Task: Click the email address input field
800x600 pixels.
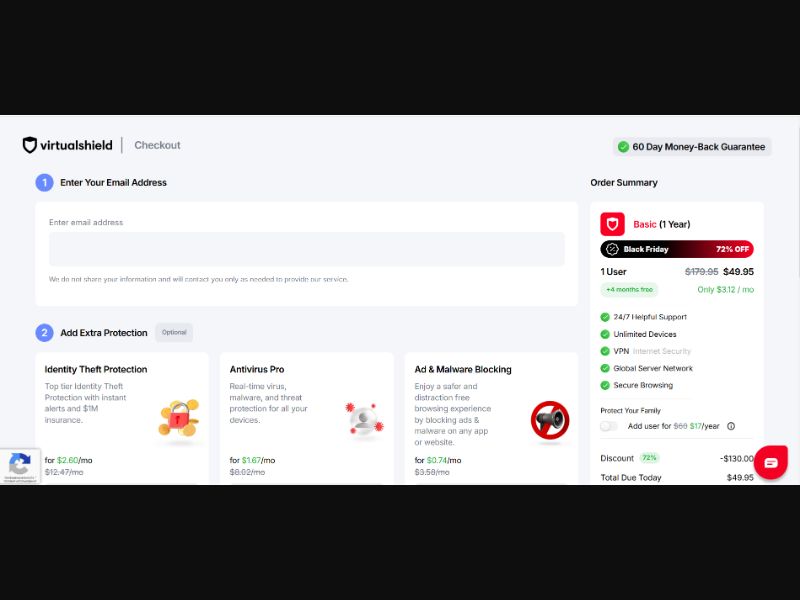Action: pyautogui.click(x=307, y=247)
